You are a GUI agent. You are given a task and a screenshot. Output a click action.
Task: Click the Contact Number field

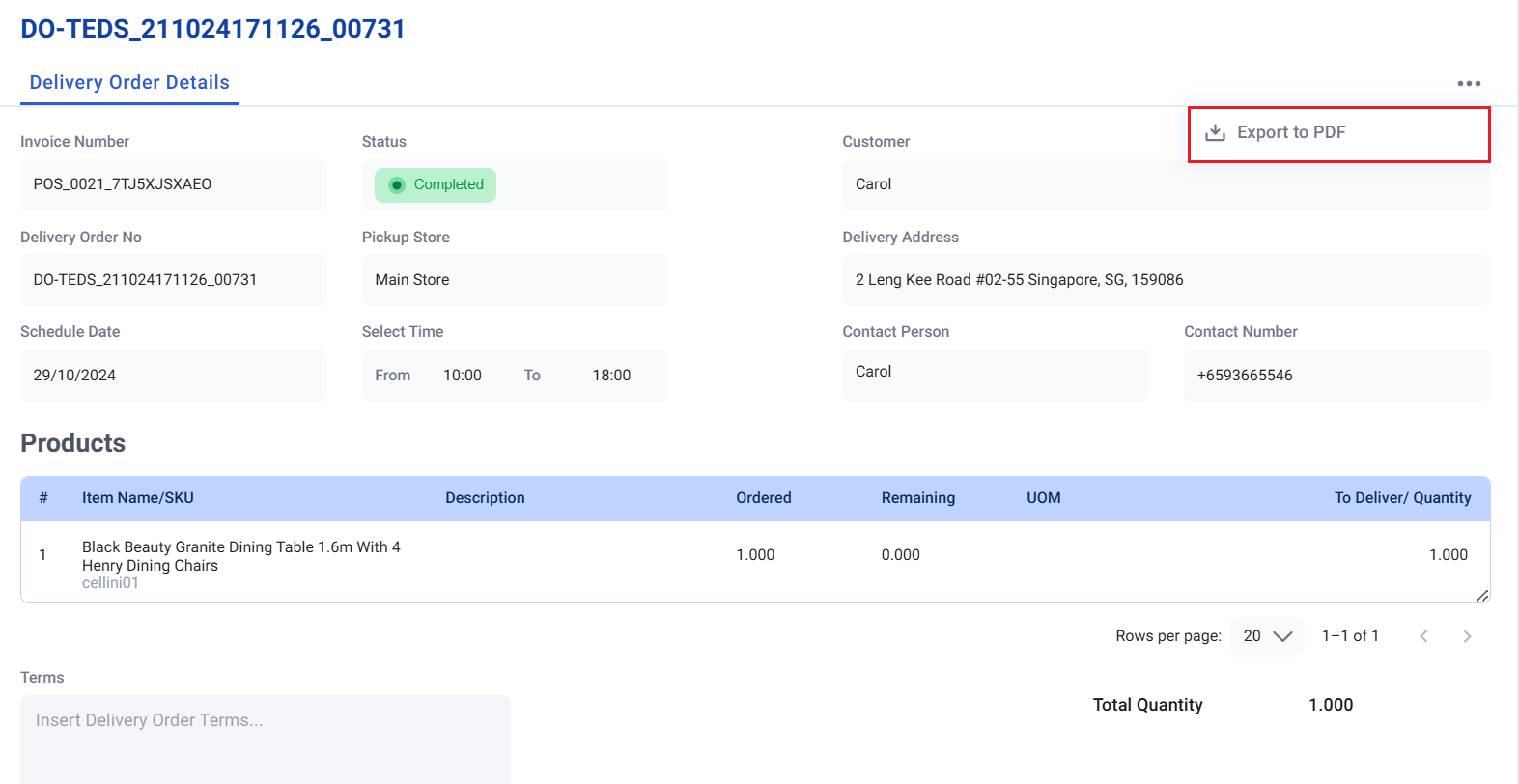click(1337, 376)
